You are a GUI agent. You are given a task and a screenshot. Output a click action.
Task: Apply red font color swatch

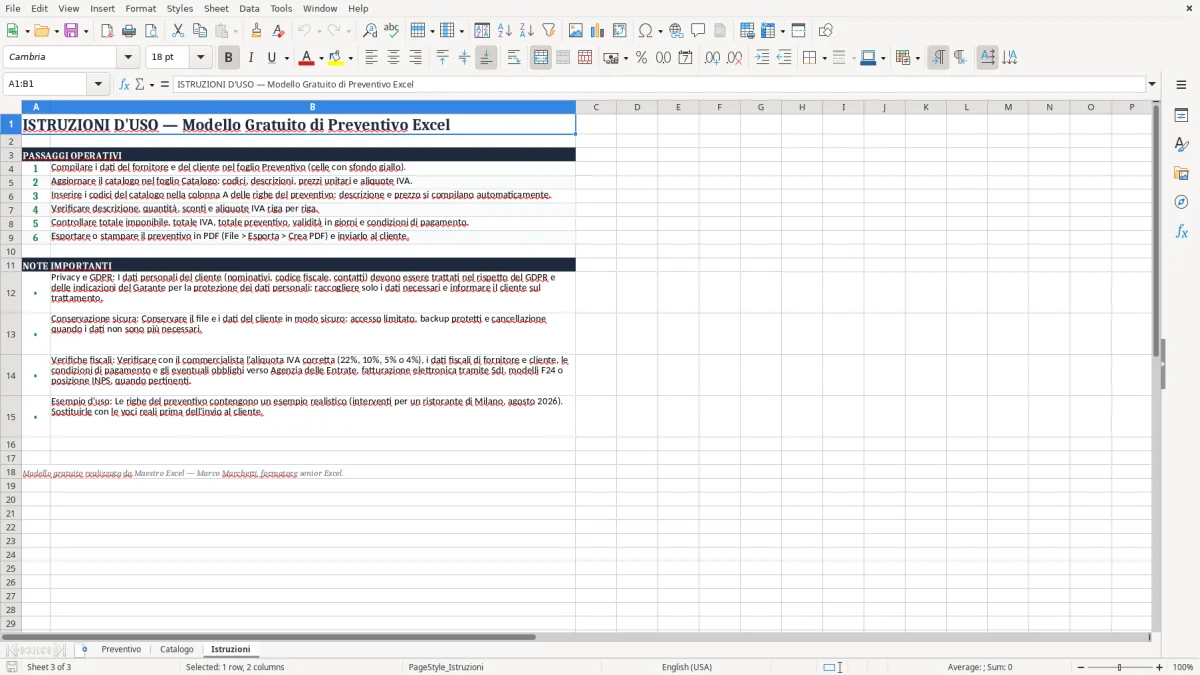[x=307, y=58]
